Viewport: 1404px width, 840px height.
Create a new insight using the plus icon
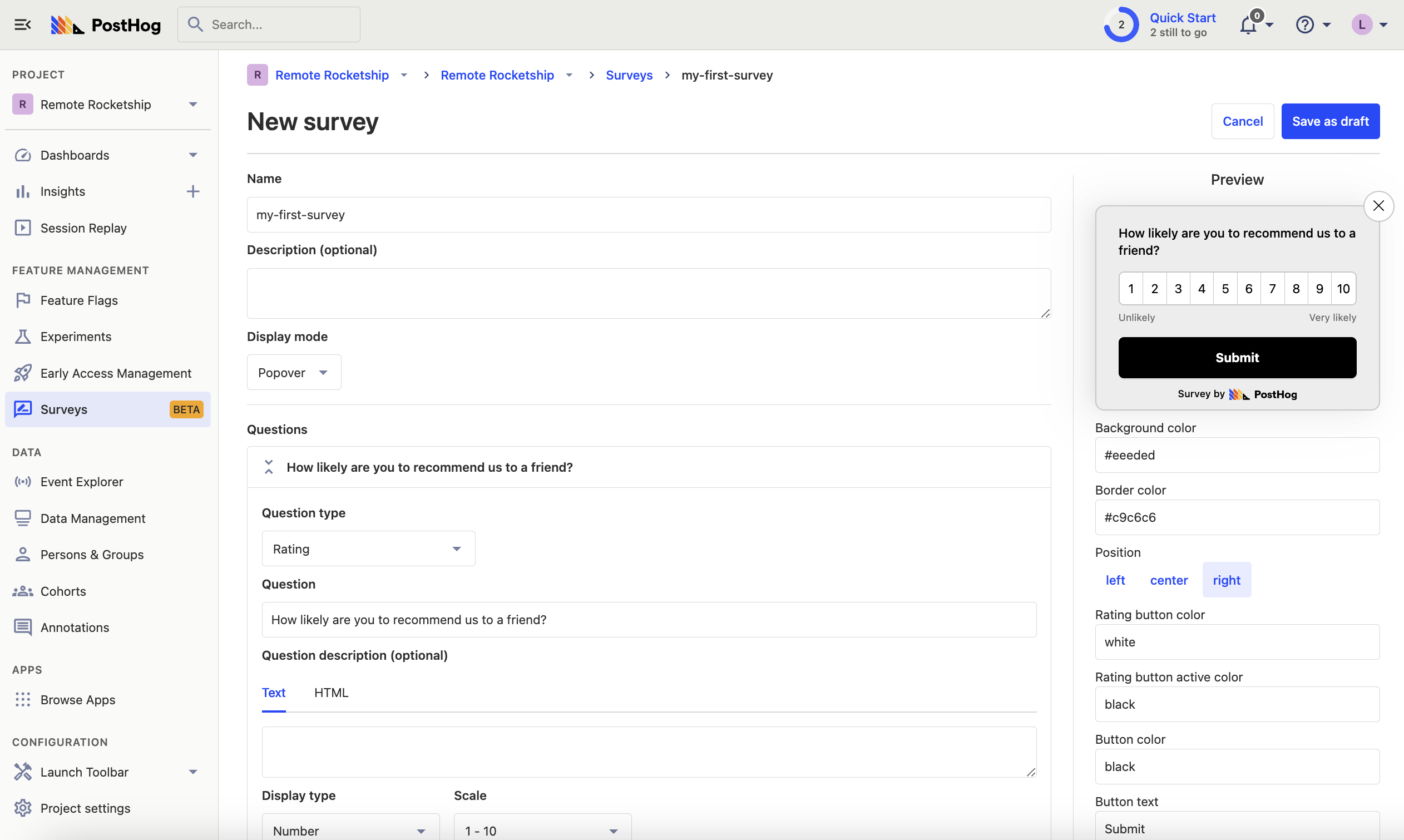193,191
